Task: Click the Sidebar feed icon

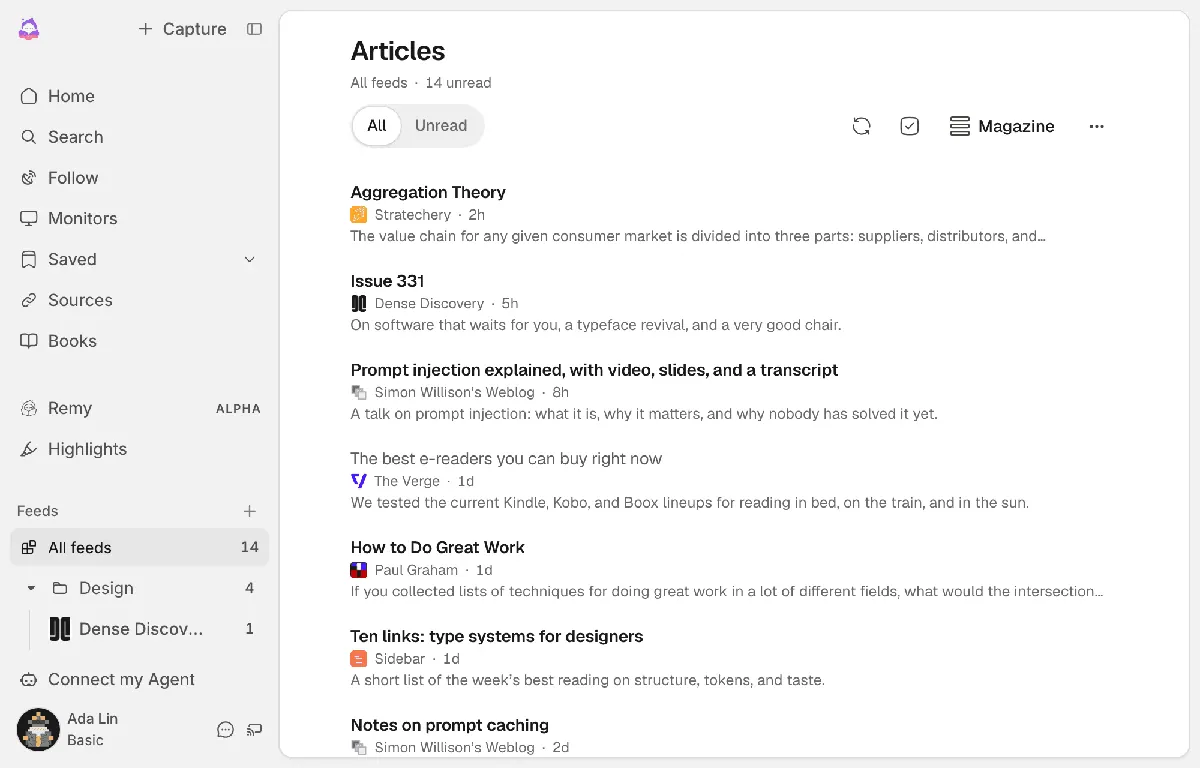Action: click(359, 659)
